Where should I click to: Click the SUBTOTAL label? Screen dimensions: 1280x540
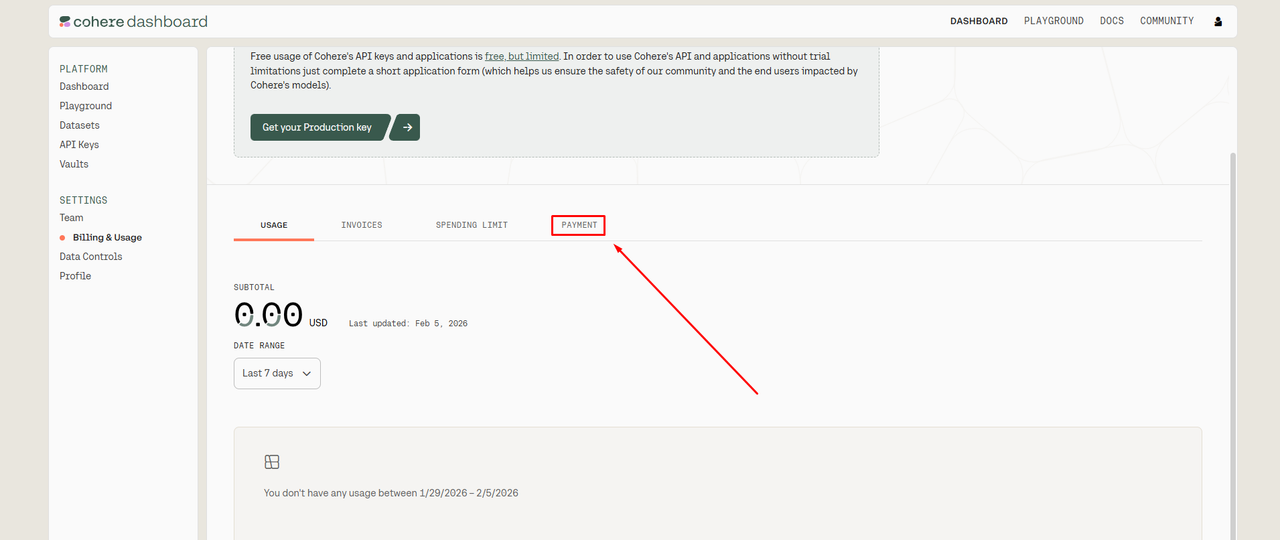click(254, 288)
